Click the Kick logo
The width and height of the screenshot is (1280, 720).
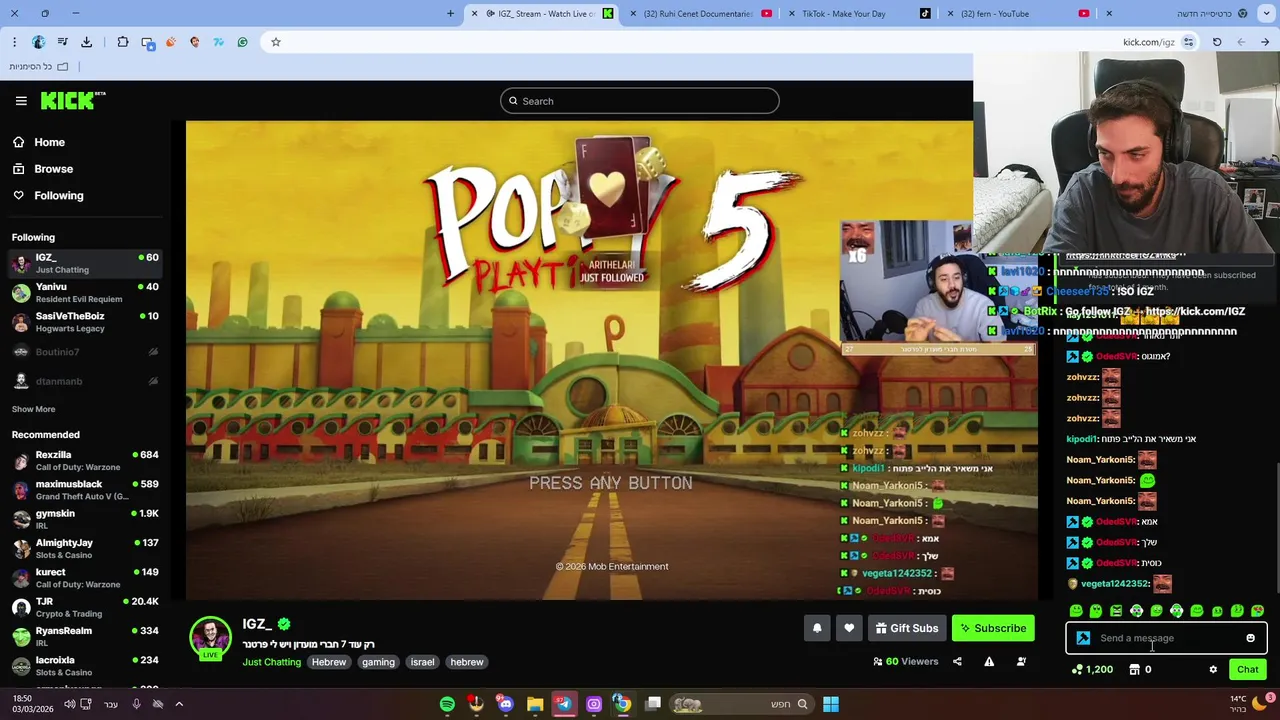73,100
